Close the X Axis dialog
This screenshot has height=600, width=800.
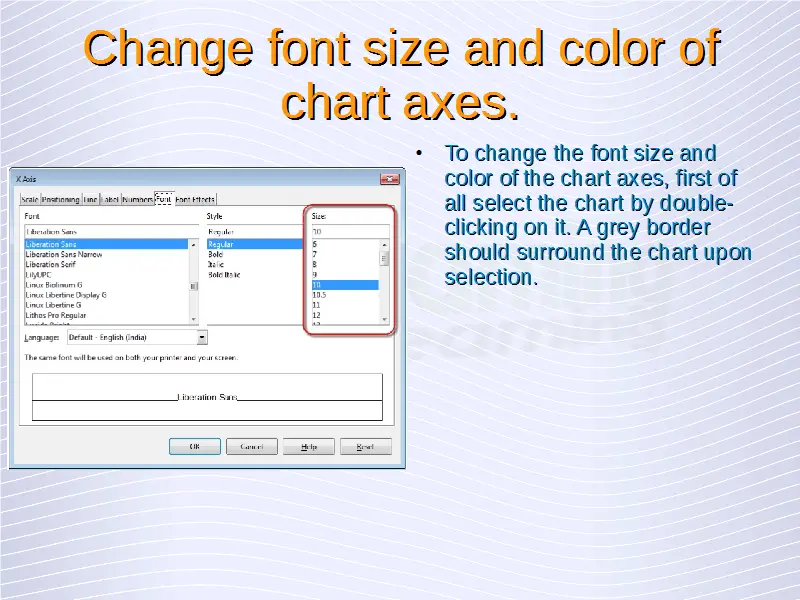tap(387, 180)
